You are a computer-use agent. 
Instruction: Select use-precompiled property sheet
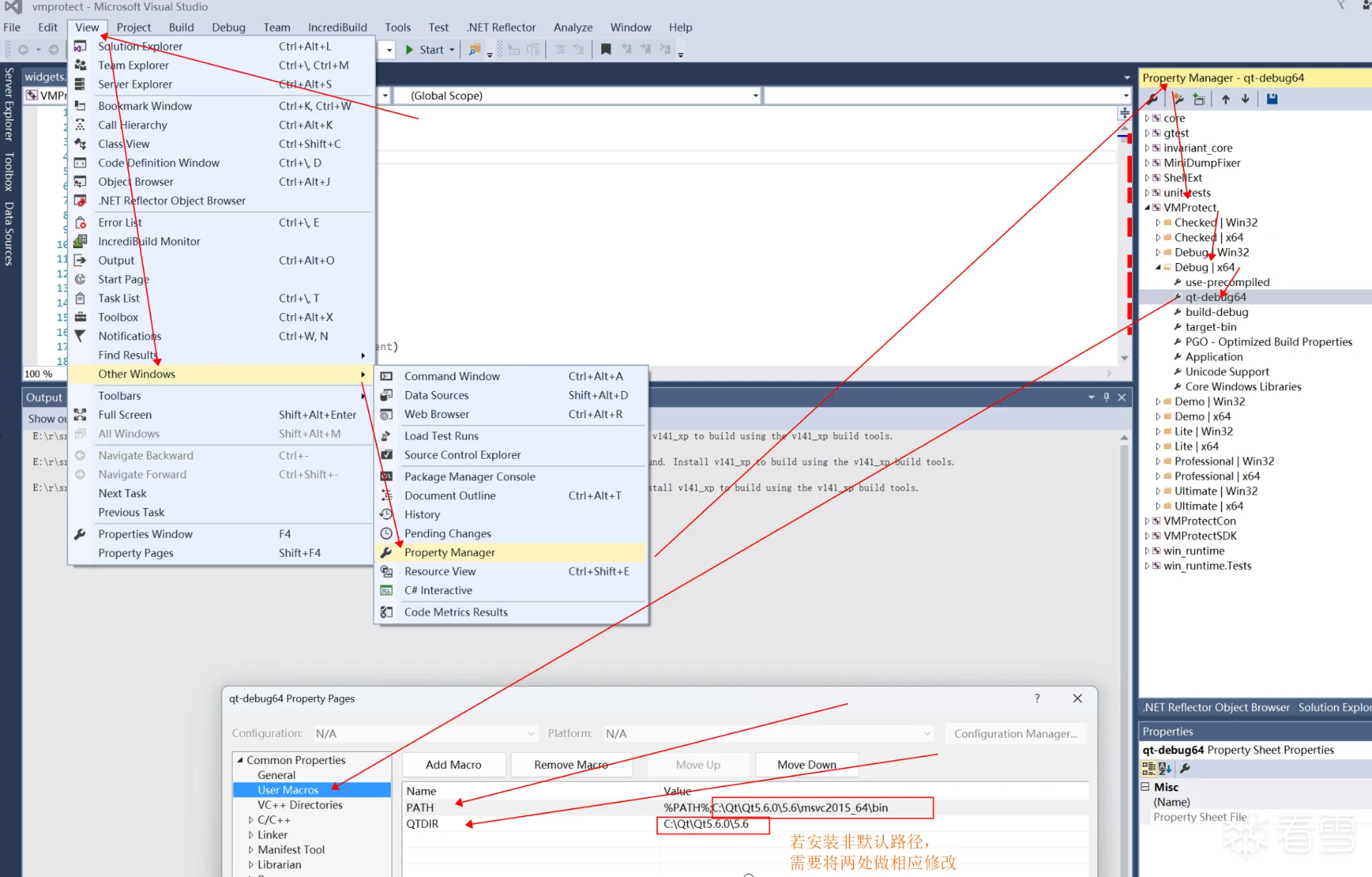(x=1228, y=282)
